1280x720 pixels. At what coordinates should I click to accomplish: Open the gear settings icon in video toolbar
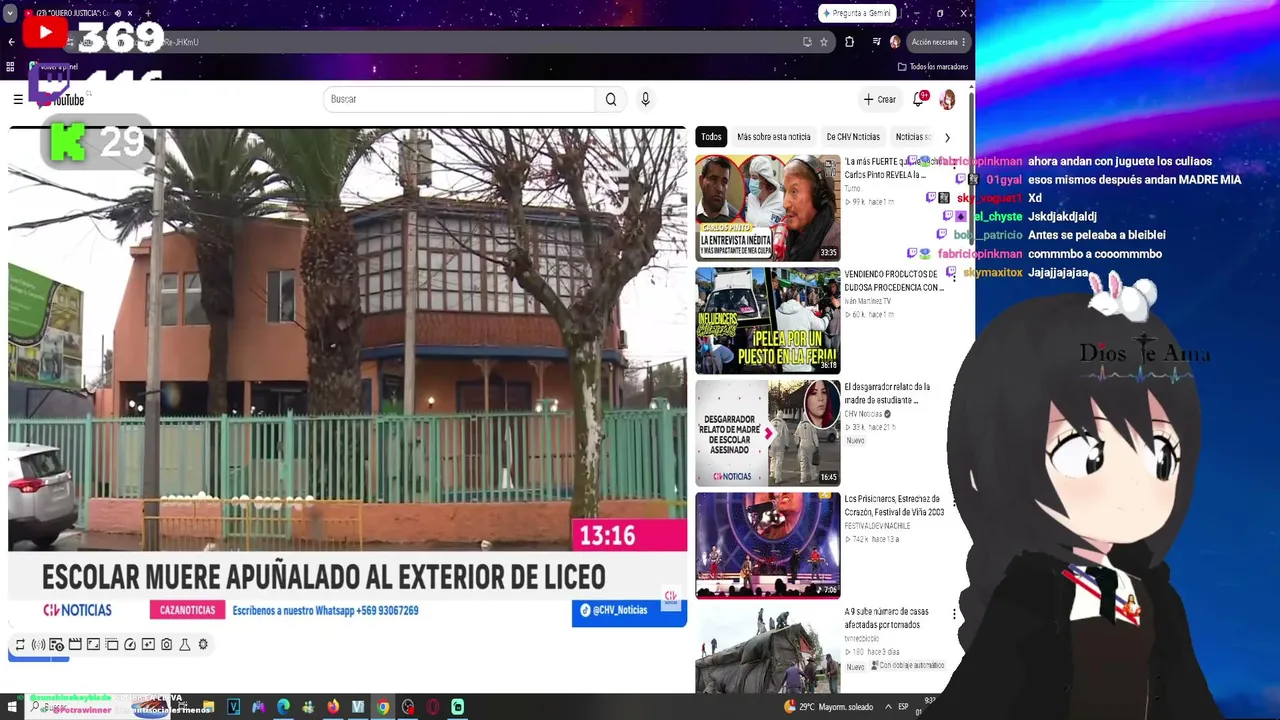click(x=203, y=645)
